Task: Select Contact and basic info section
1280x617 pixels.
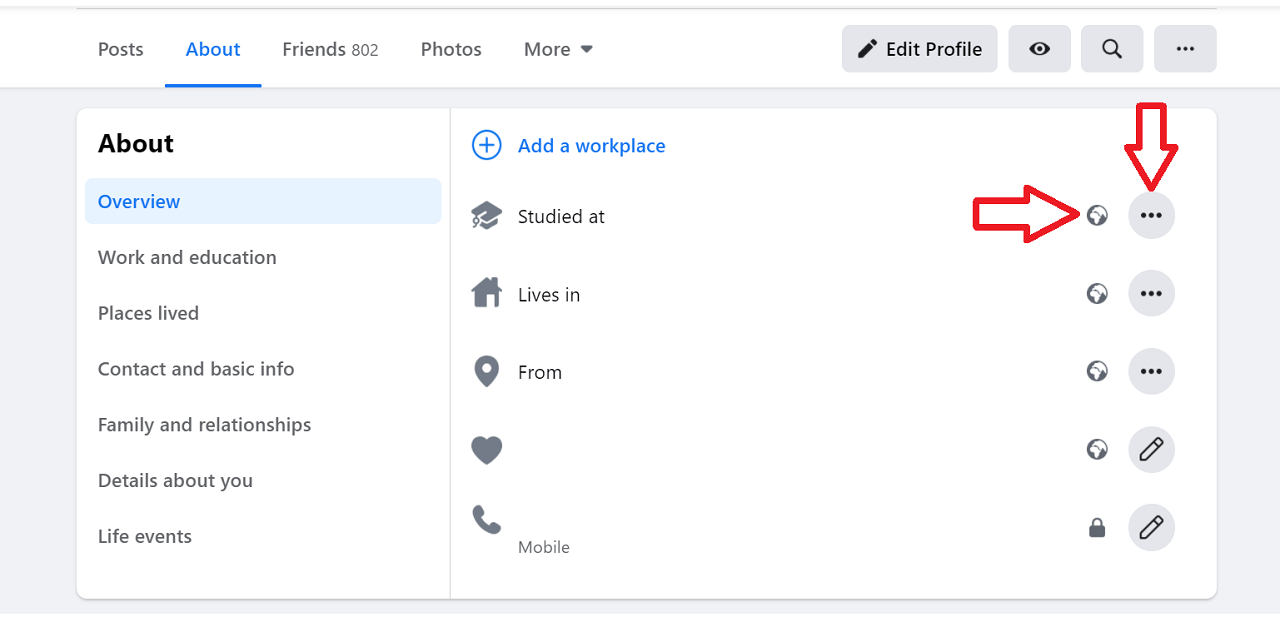Action: coord(196,369)
